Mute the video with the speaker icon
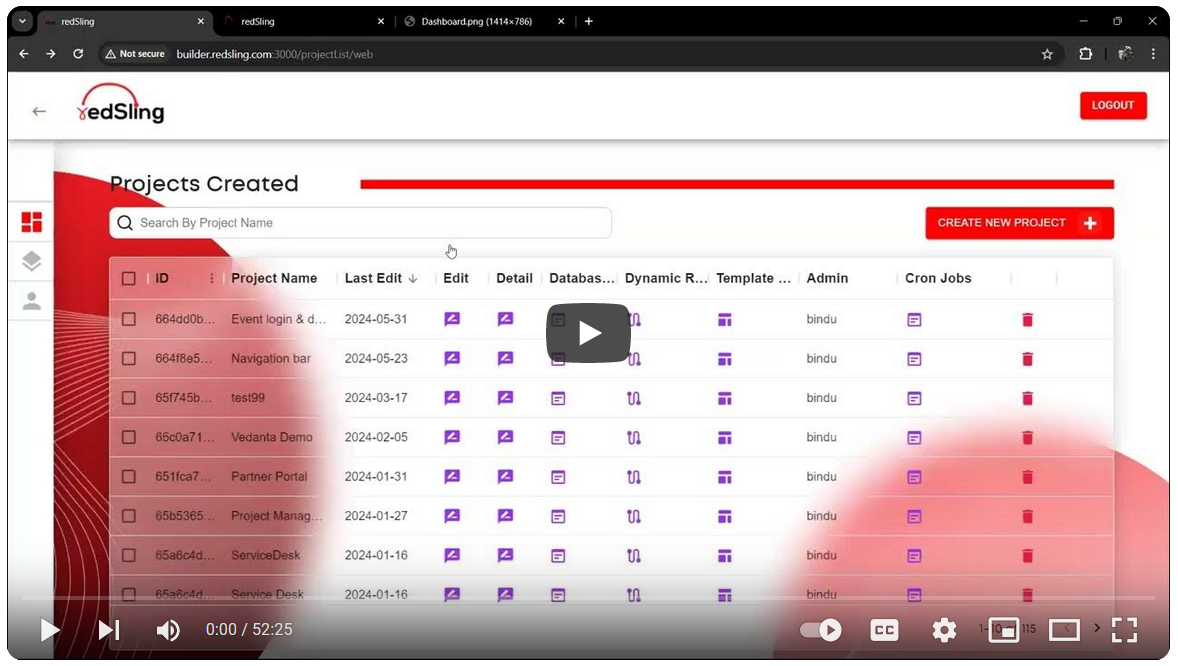This screenshot has height=666, width=1178. [168, 630]
